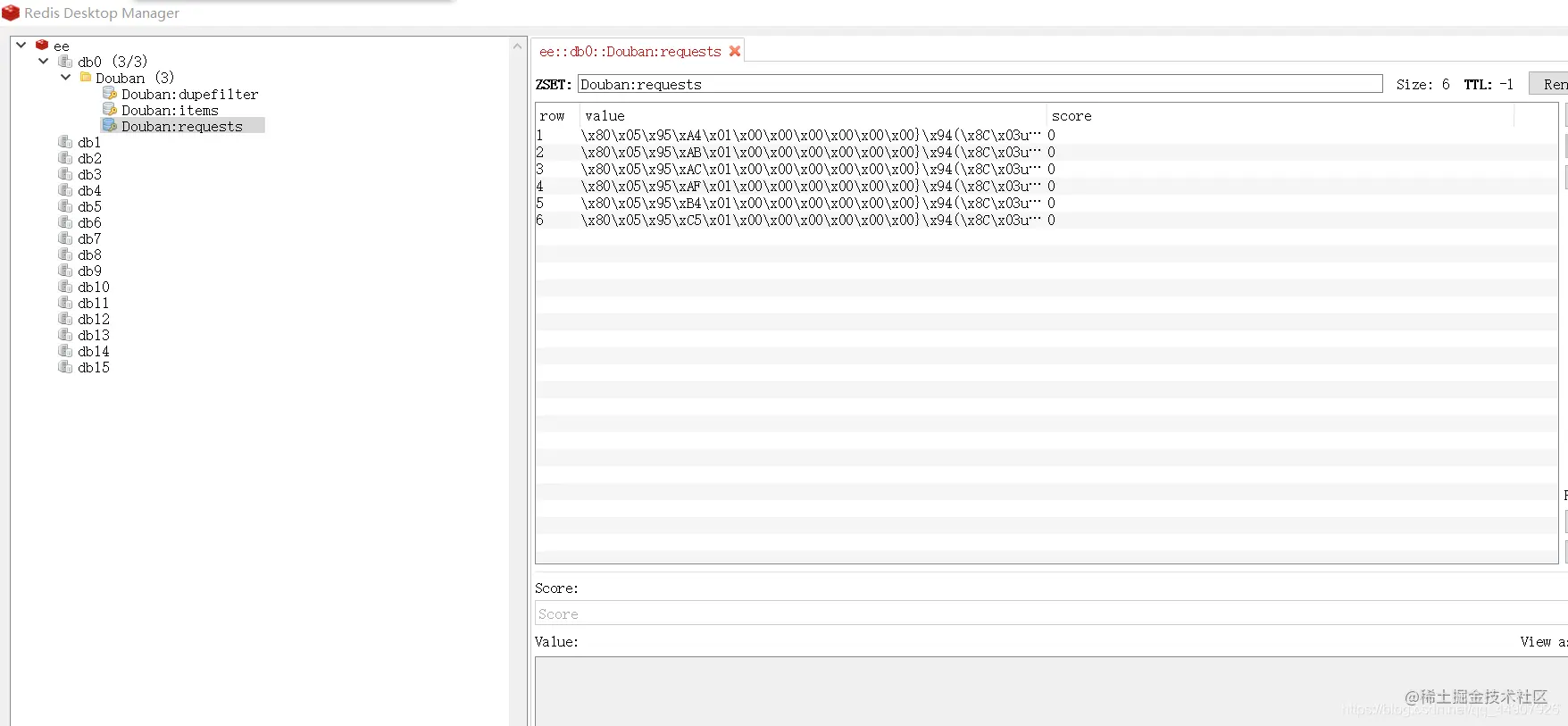Click the Douban:dupefilter key icon
This screenshot has height=726, width=1568.
110,93
